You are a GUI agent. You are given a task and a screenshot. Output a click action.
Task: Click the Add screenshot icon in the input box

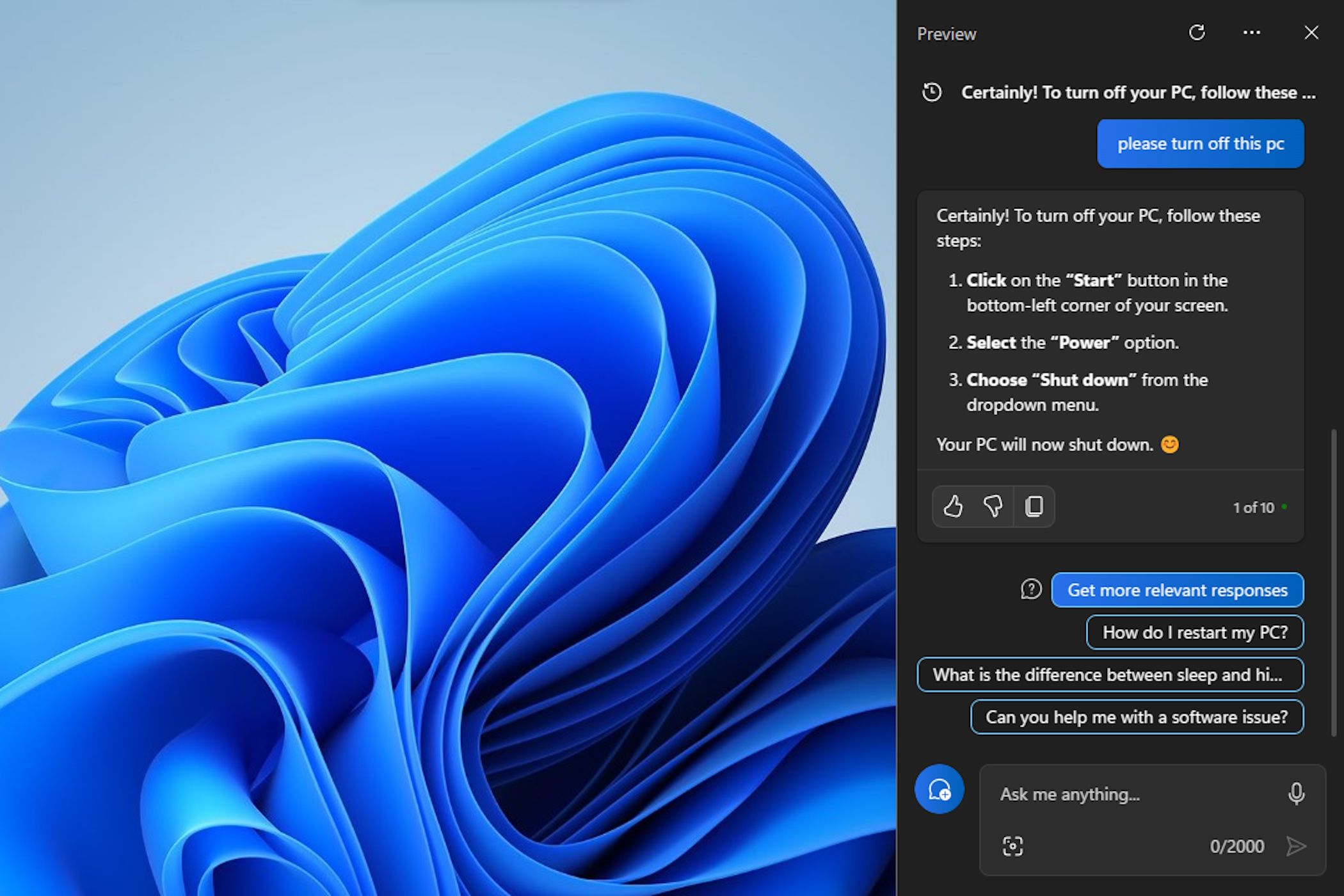coord(1012,846)
